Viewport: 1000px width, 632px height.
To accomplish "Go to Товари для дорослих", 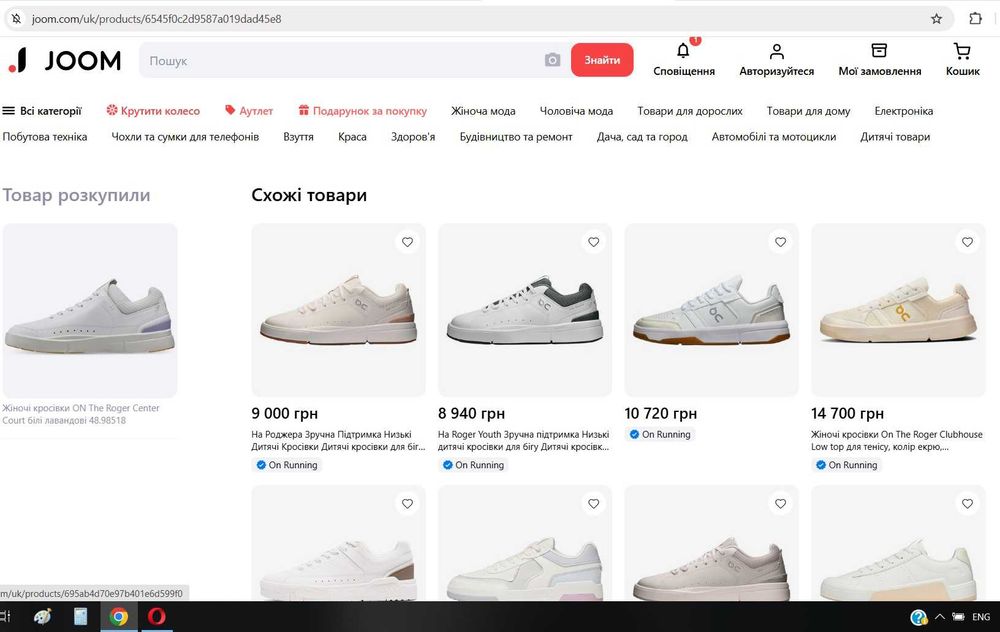I will (690, 111).
